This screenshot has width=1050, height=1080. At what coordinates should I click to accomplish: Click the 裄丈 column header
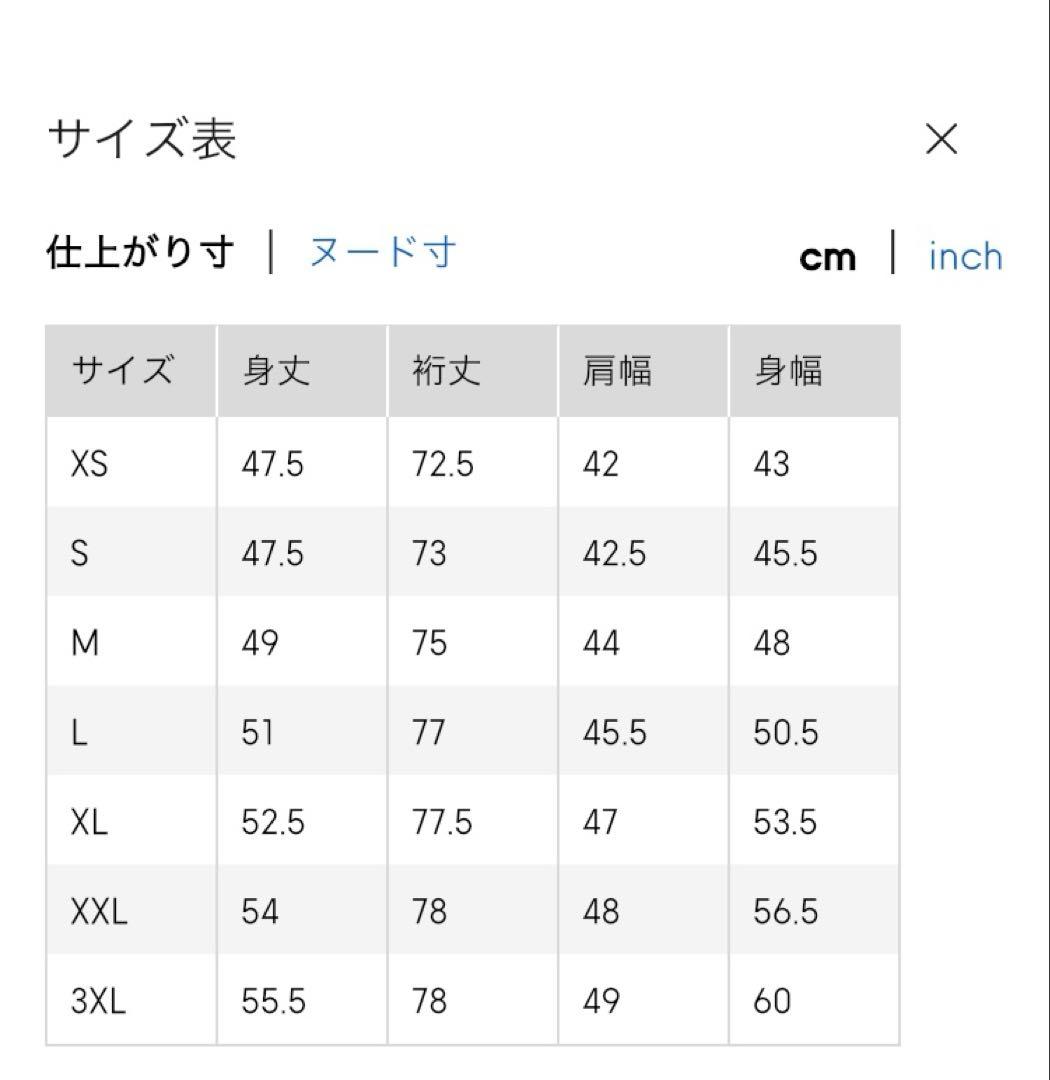click(446, 371)
